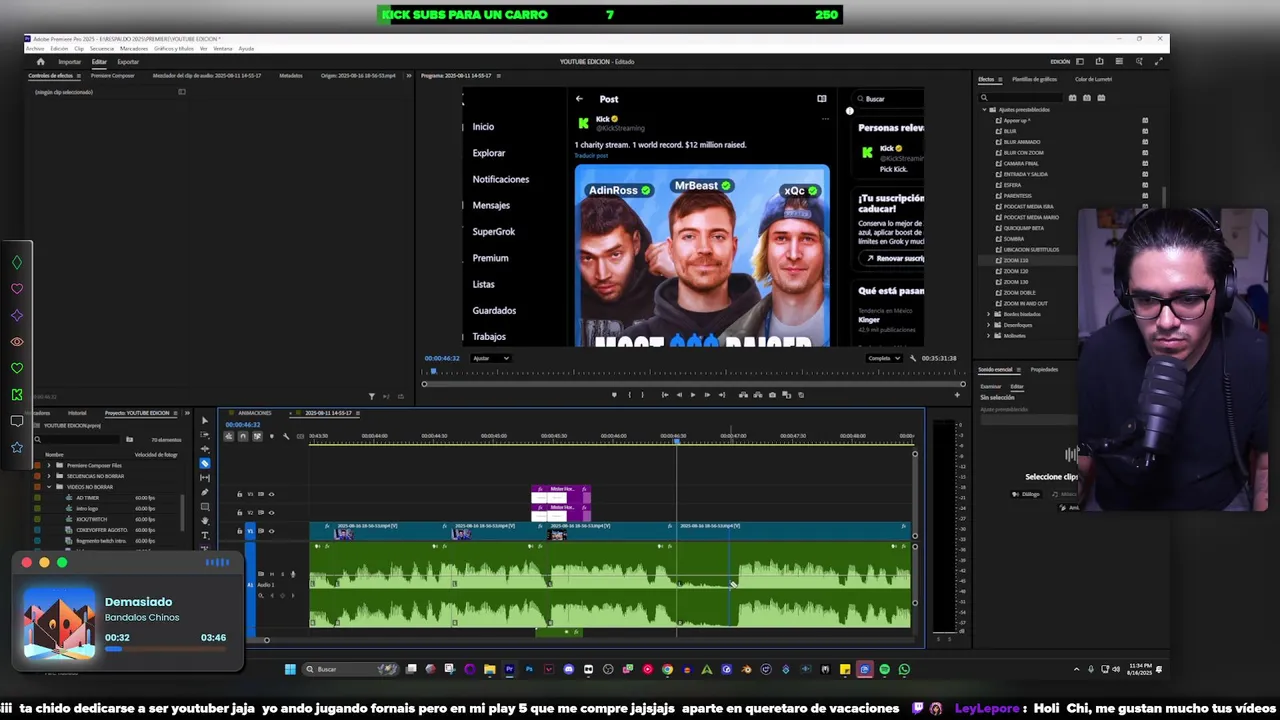Image resolution: width=1280 pixels, height=720 pixels.
Task: Select the Pen tool
Action: 205,492
